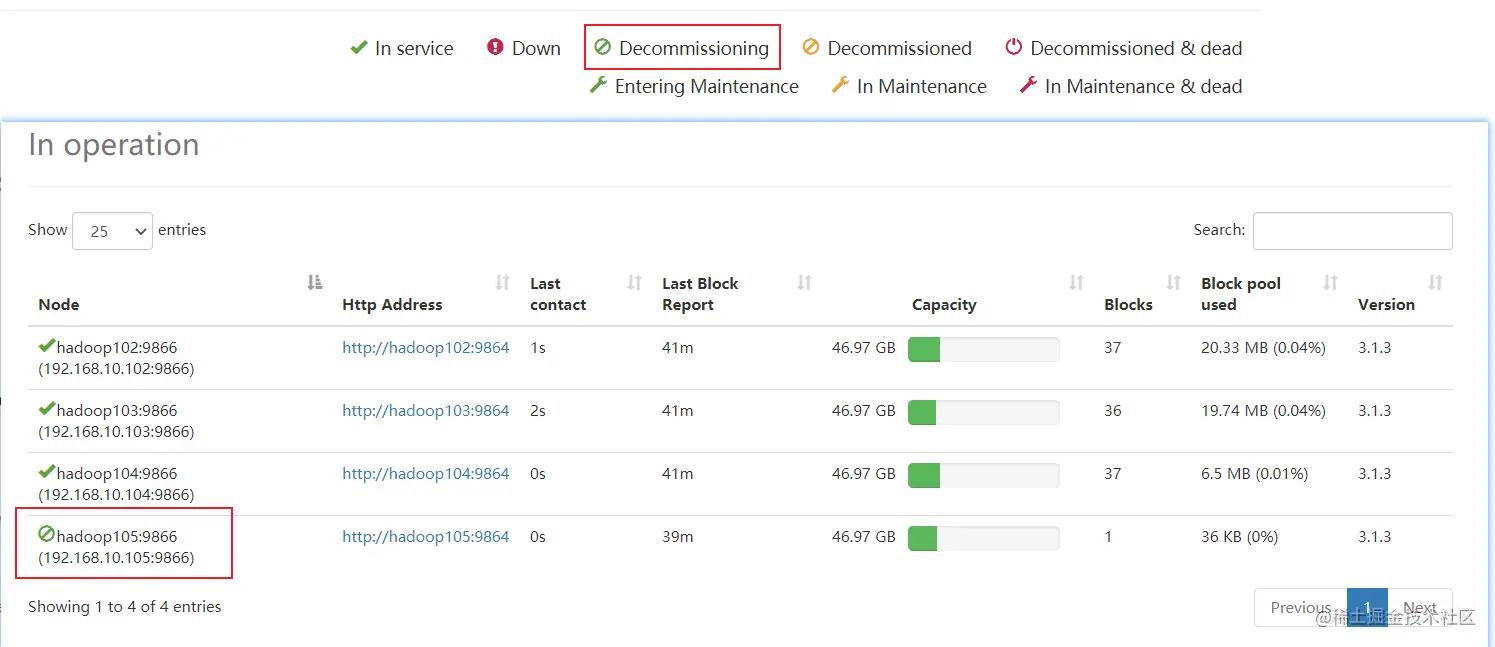Click Showing 1 to 4 of 4 entries

coord(125,607)
